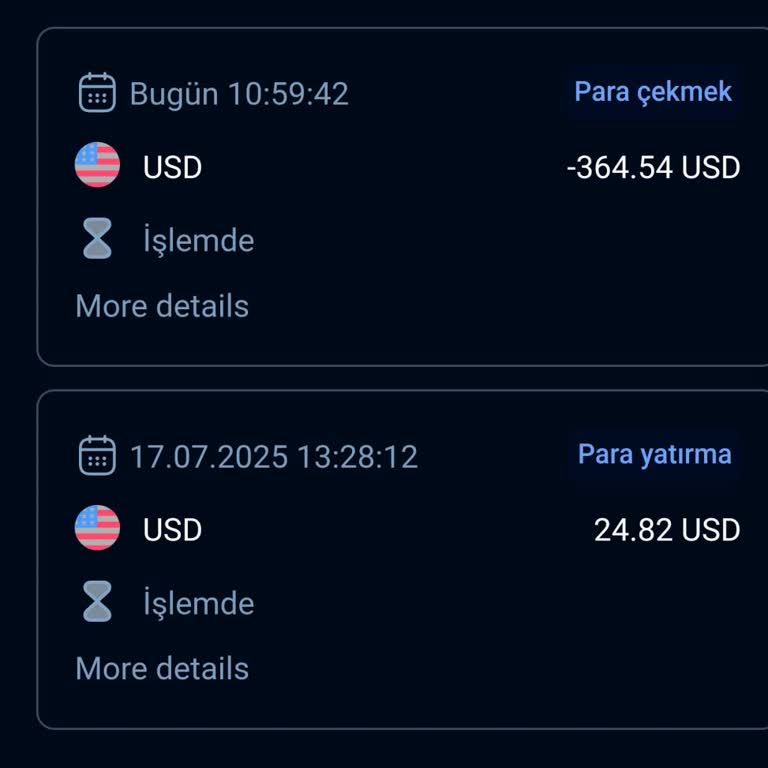Image resolution: width=768 pixels, height=768 pixels.
Task: Select the Para çekmek badge
Action: coord(653,92)
